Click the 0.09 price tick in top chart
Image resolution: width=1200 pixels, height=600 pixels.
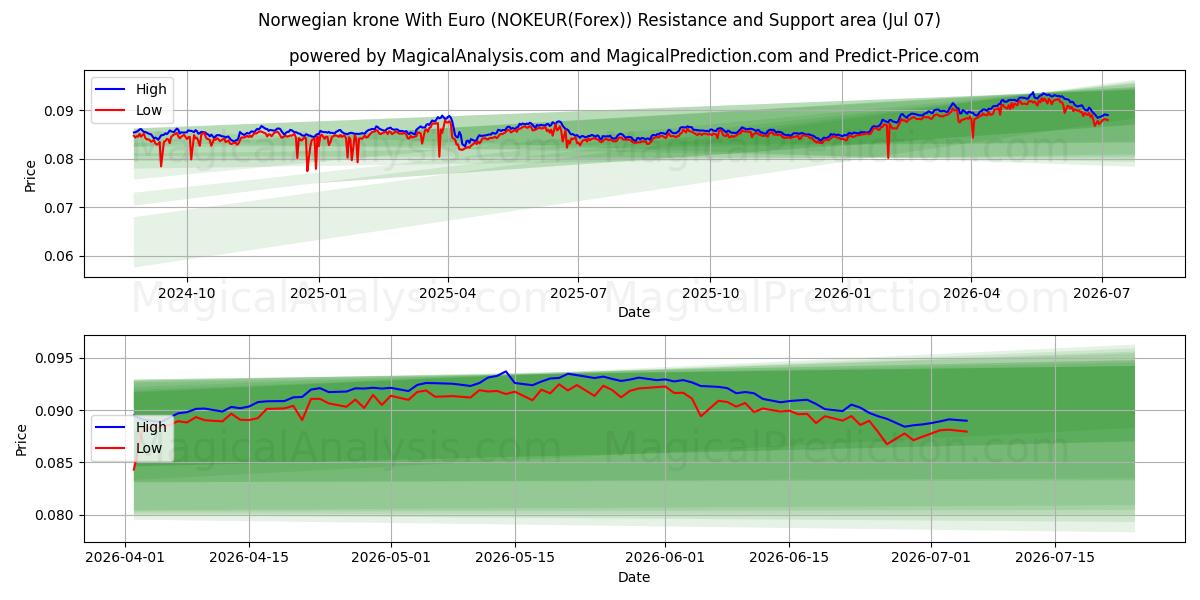pos(59,111)
